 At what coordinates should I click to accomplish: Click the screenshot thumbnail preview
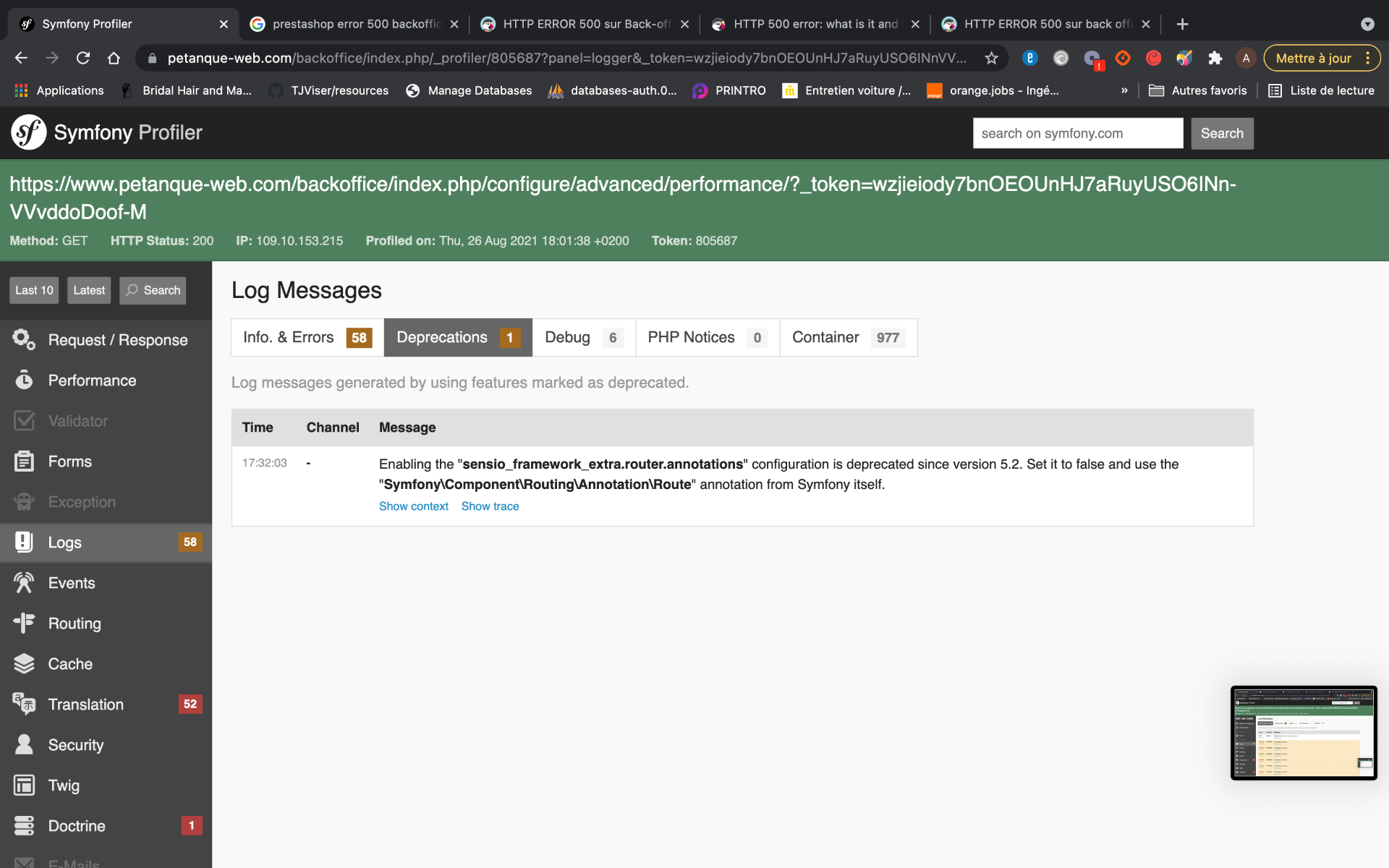1303,732
